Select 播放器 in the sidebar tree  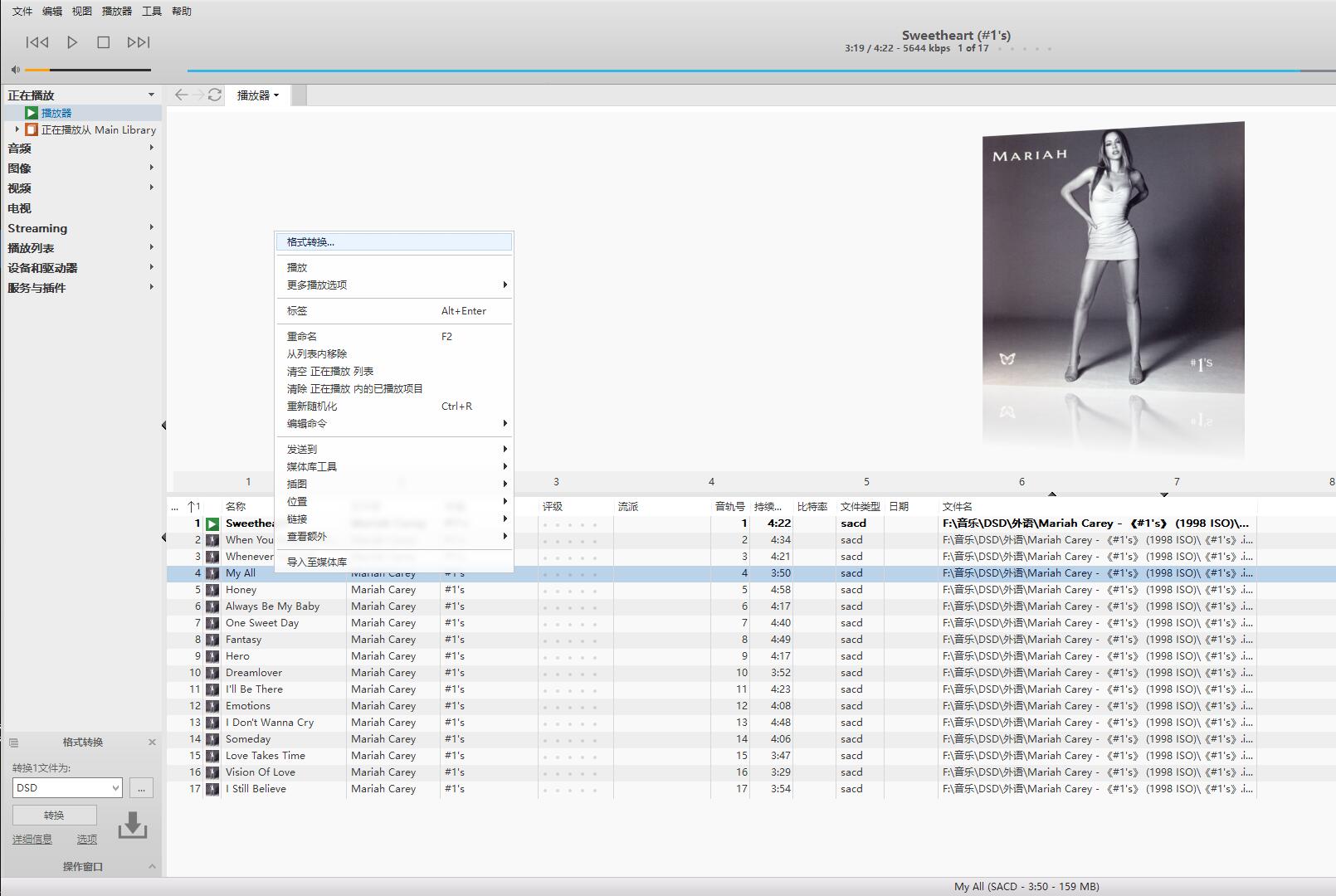tap(56, 113)
